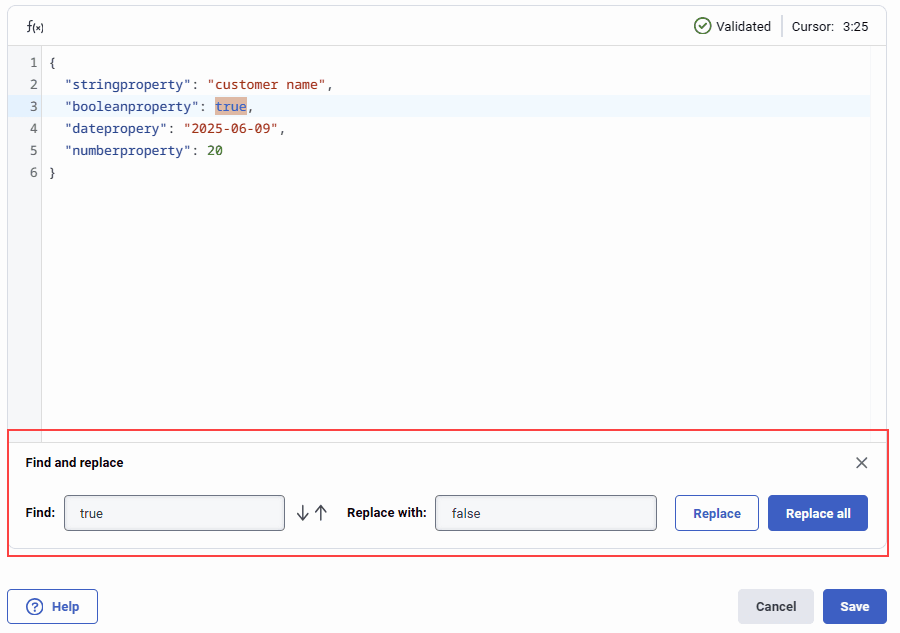Screen dimensions: 900x633
Task: Select the highlighted word true on line 3
Action: [x=230, y=106]
